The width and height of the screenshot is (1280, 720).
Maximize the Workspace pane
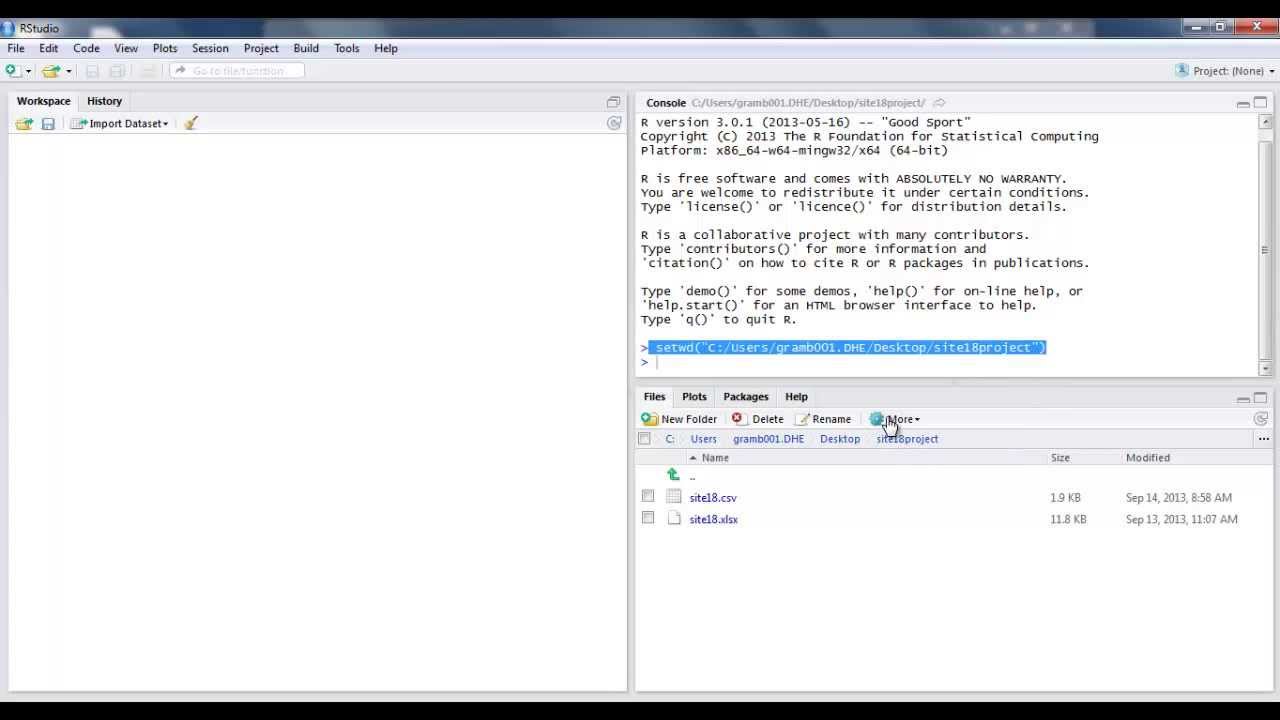click(x=613, y=102)
